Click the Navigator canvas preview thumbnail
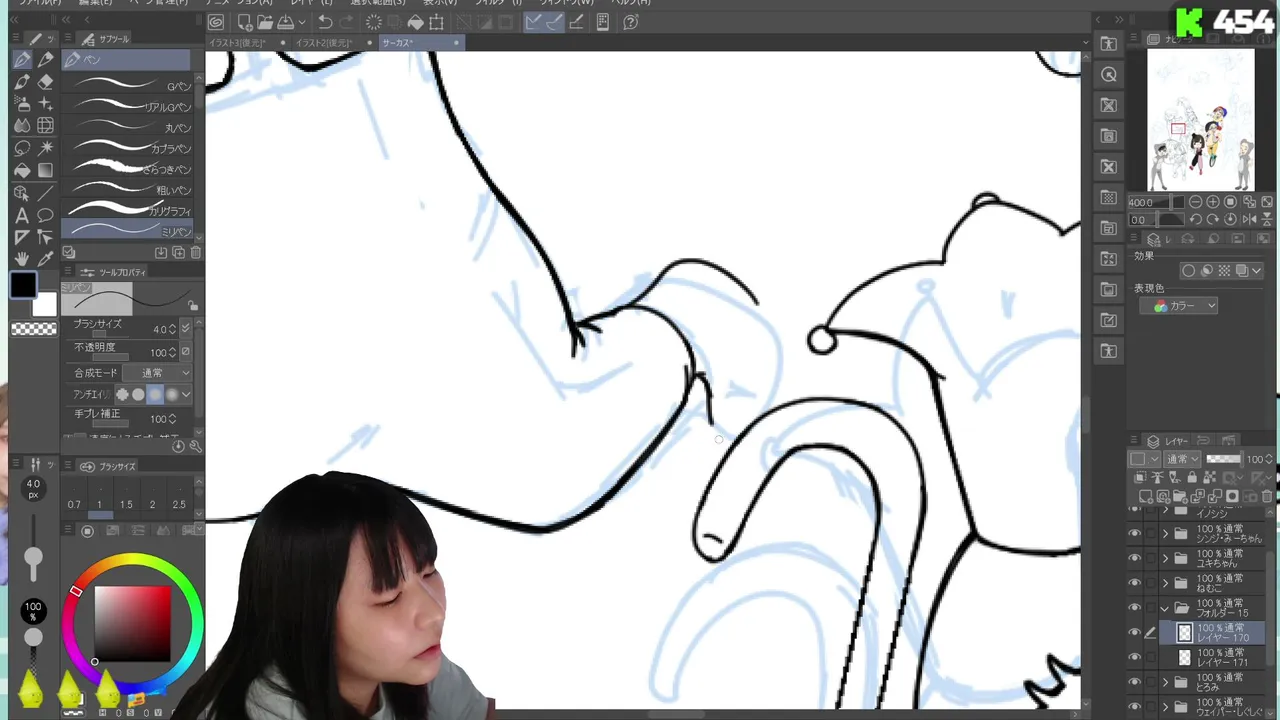 tap(1200, 120)
